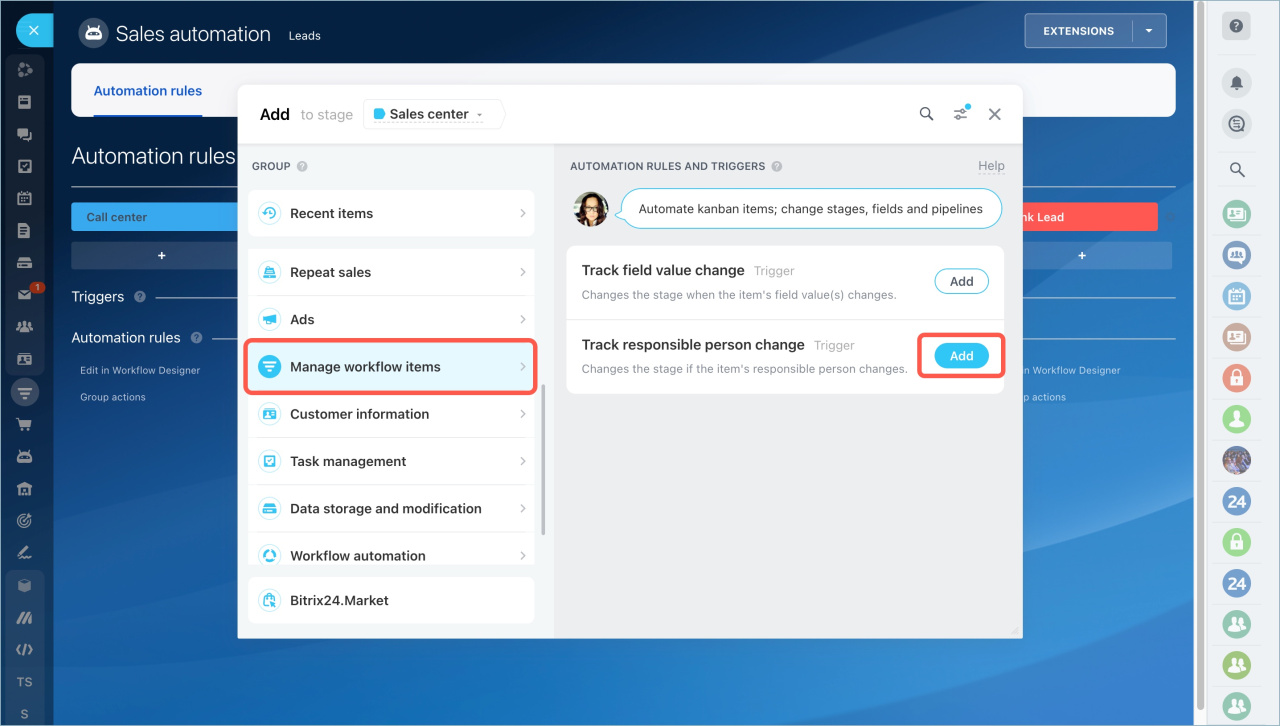Expand the Recent items group chevron
The height and width of the screenshot is (726, 1280).
point(522,213)
